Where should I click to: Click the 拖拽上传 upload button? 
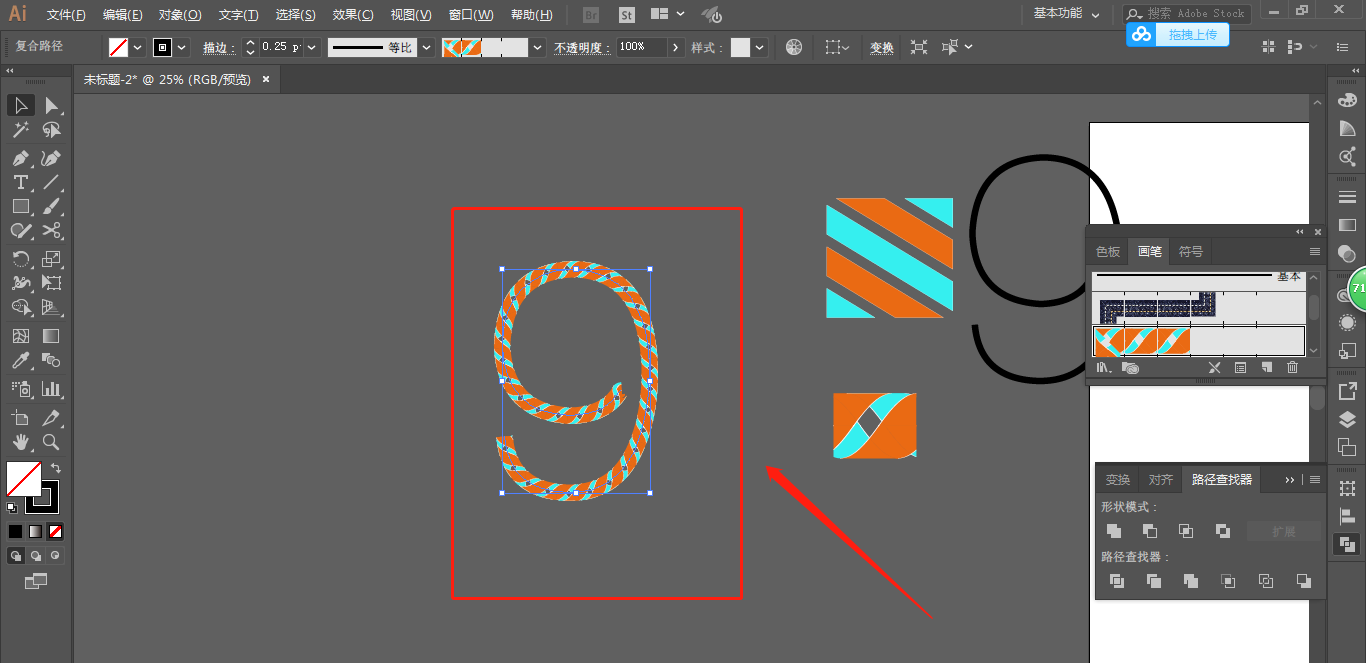pos(1178,35)
